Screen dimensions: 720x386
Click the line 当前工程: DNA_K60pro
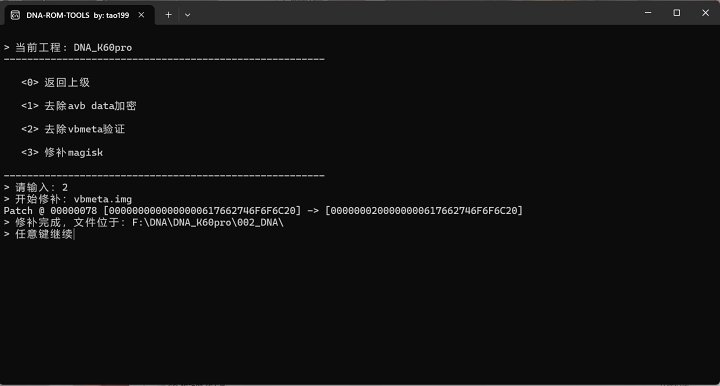pos(68,48)
